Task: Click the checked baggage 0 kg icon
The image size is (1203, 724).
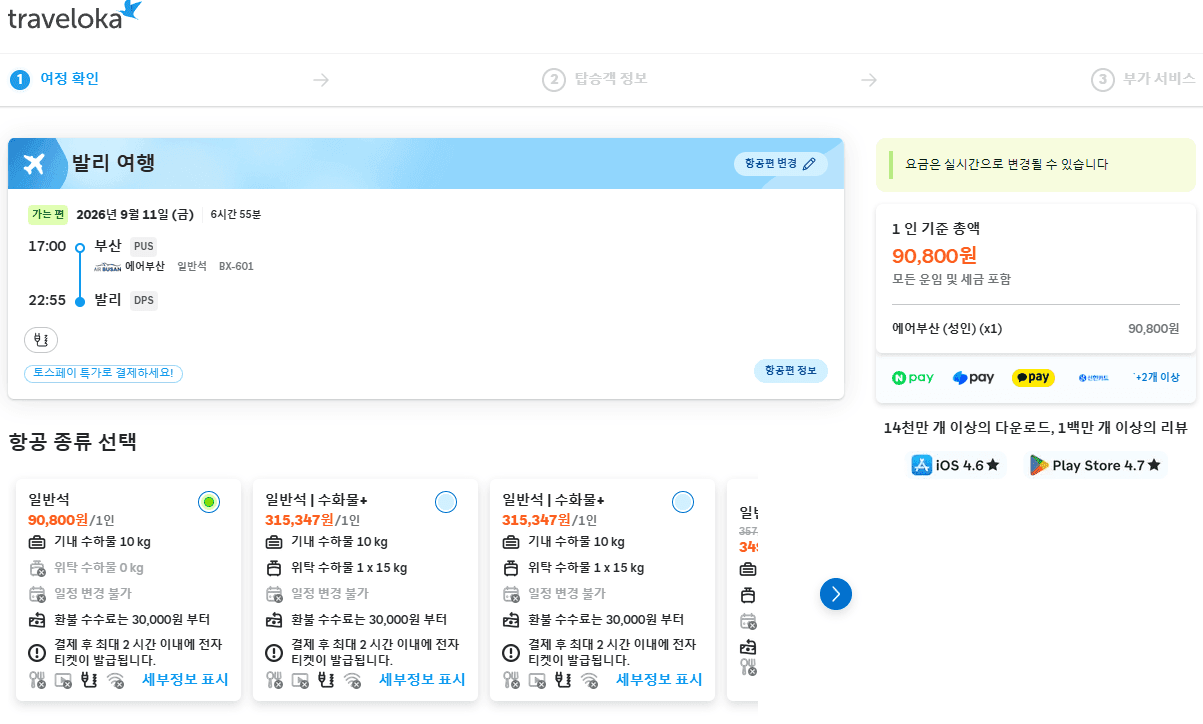Action: tap(38, 568)
